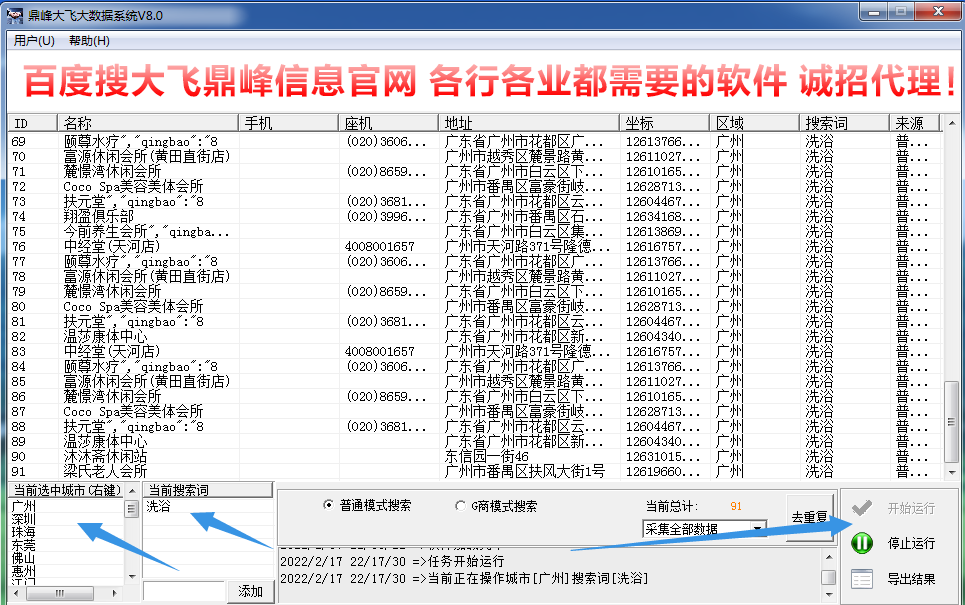The height and width of the screenshot is (605, 965).
Task: Click the 名称 column header
Action: (148, 123)
